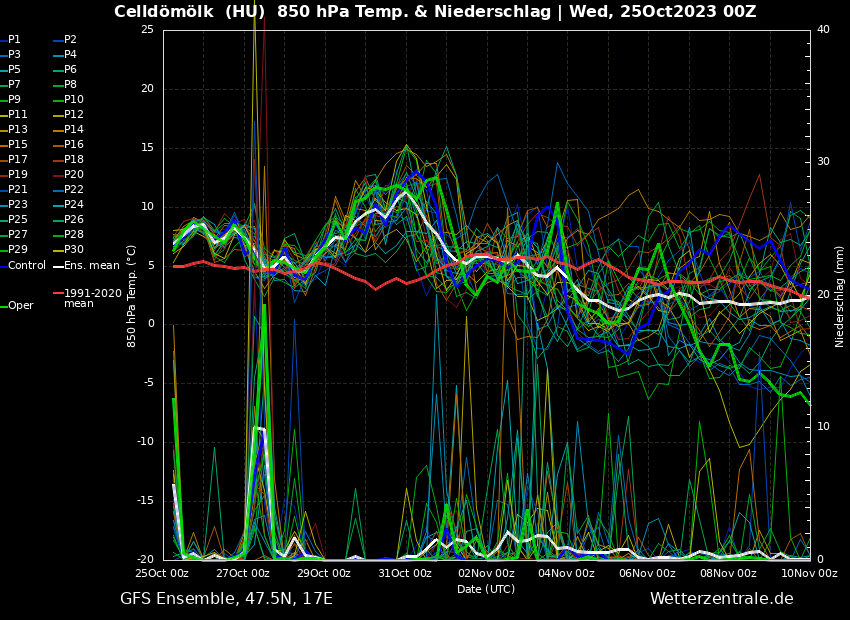Click the Ens. mean legend entry
This screenshot has height=620, width=850.
pos(91,266)
